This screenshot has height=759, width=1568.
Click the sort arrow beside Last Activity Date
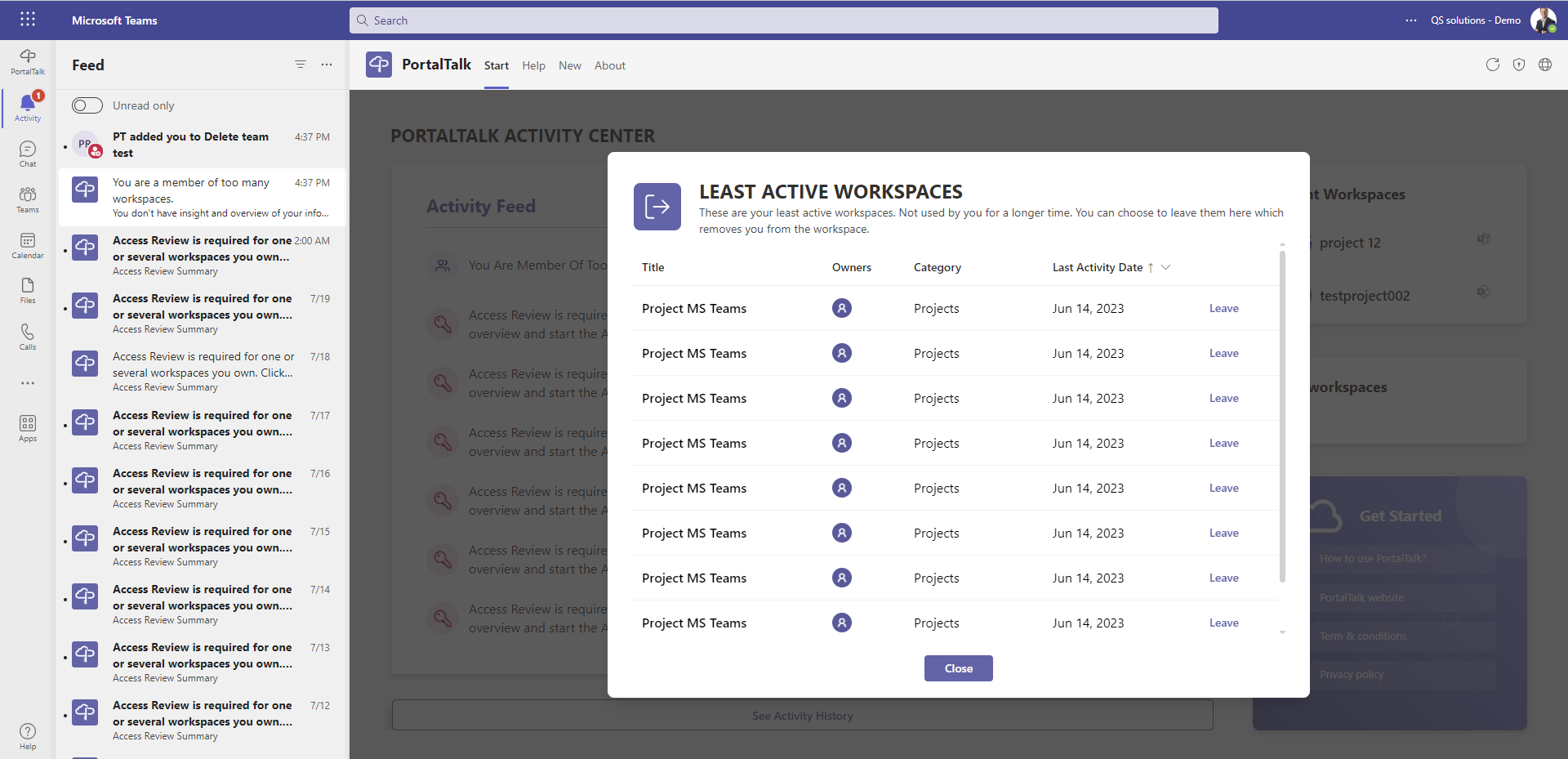[1151, 267]
